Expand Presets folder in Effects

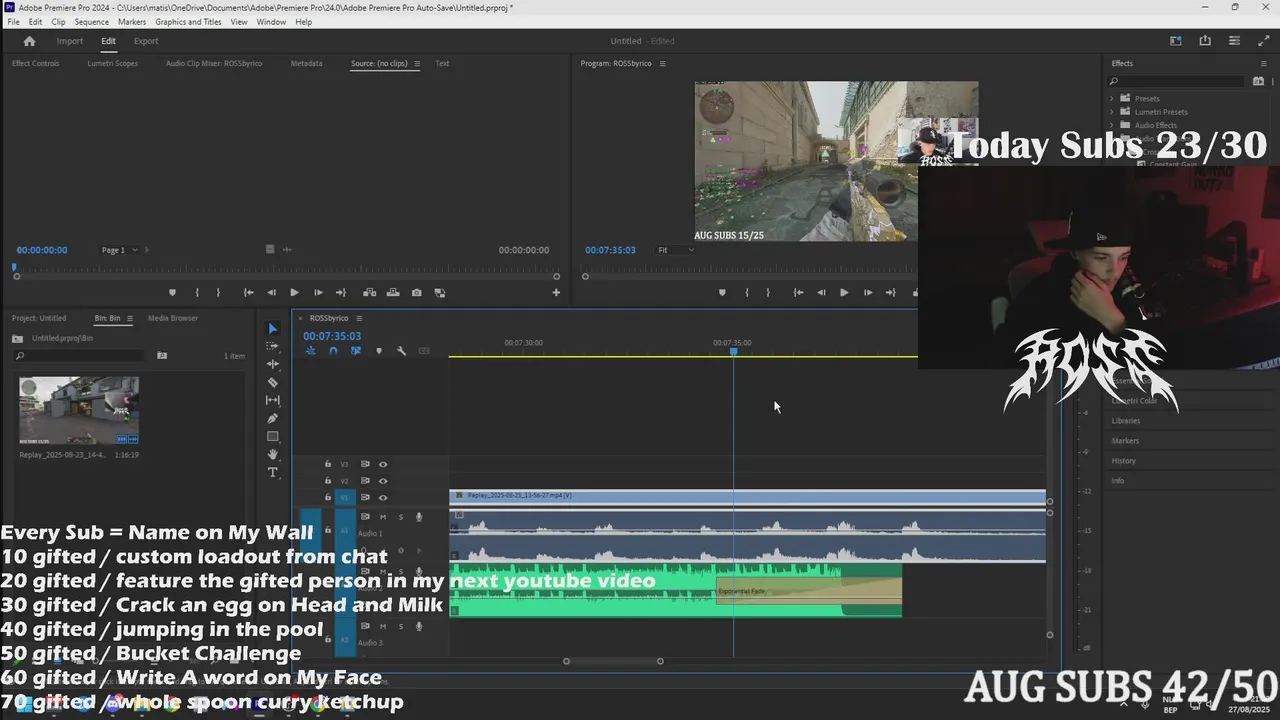pyautogui.click(x=1112, y=98)
